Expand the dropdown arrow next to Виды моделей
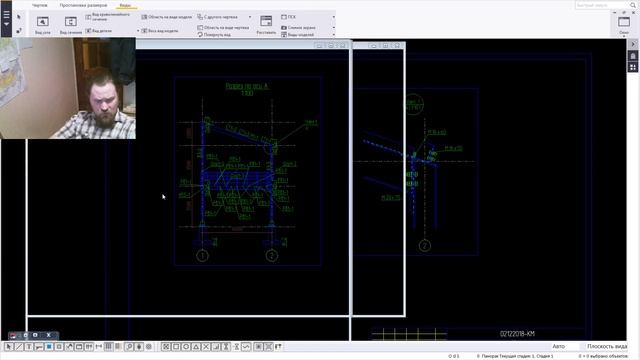The width and height of the screenshot is (640, 360). click(333, 35)
